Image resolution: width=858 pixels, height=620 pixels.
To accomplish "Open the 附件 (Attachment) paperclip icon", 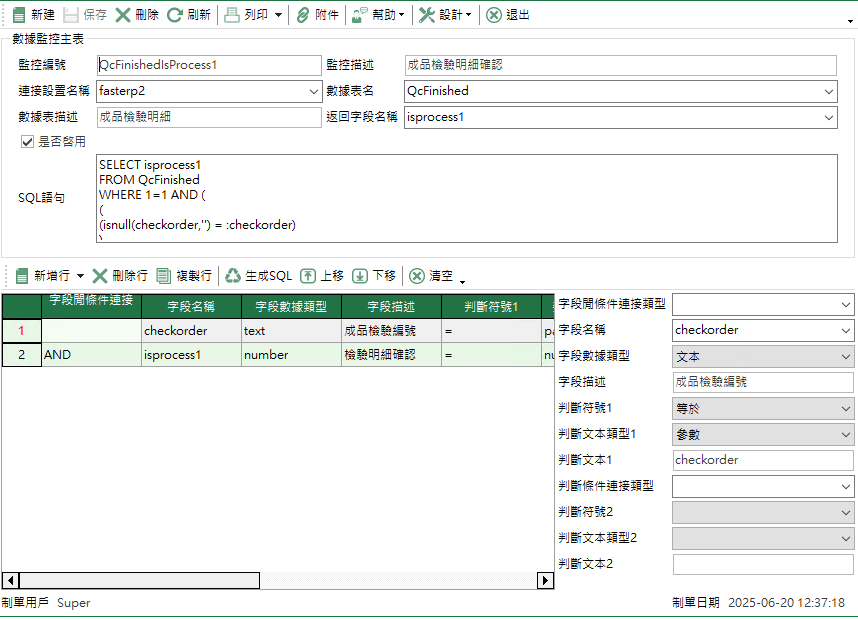I will pyautogui.click(x=303, y=15).
